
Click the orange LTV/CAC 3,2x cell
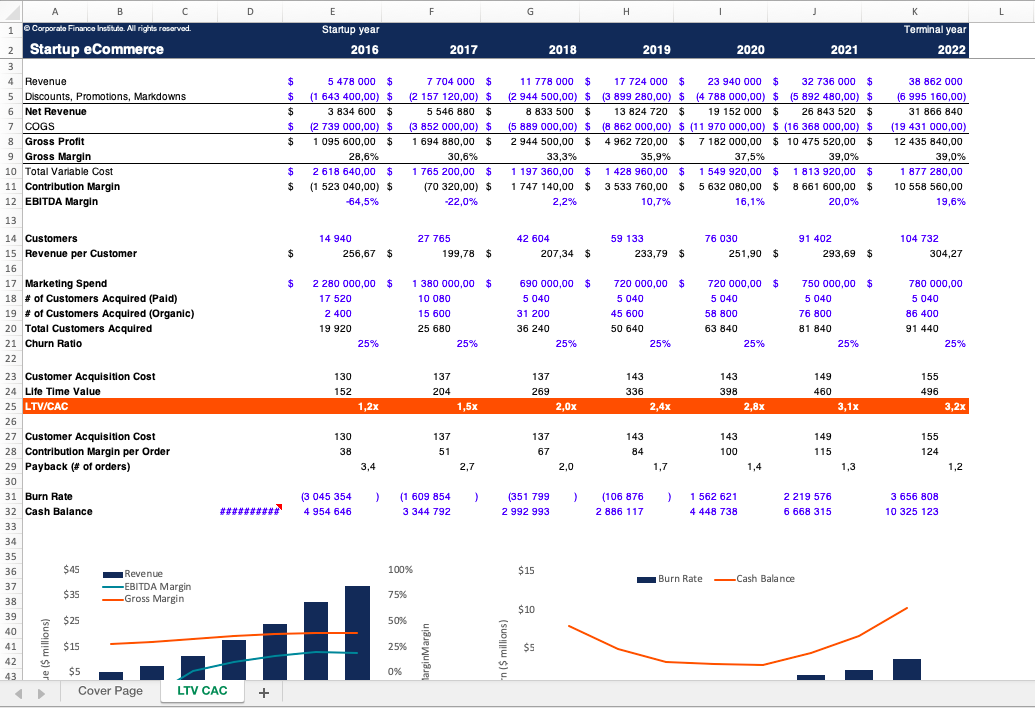click(918, 407)
